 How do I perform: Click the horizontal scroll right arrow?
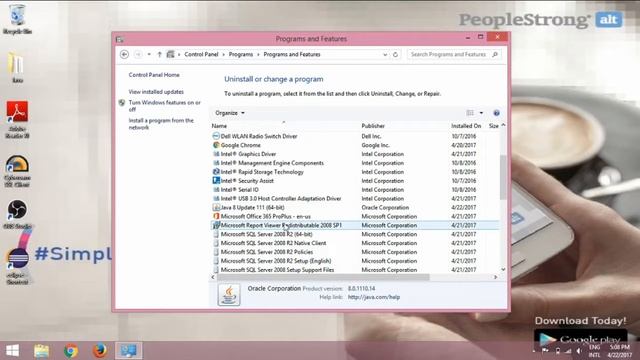[496, 277]
